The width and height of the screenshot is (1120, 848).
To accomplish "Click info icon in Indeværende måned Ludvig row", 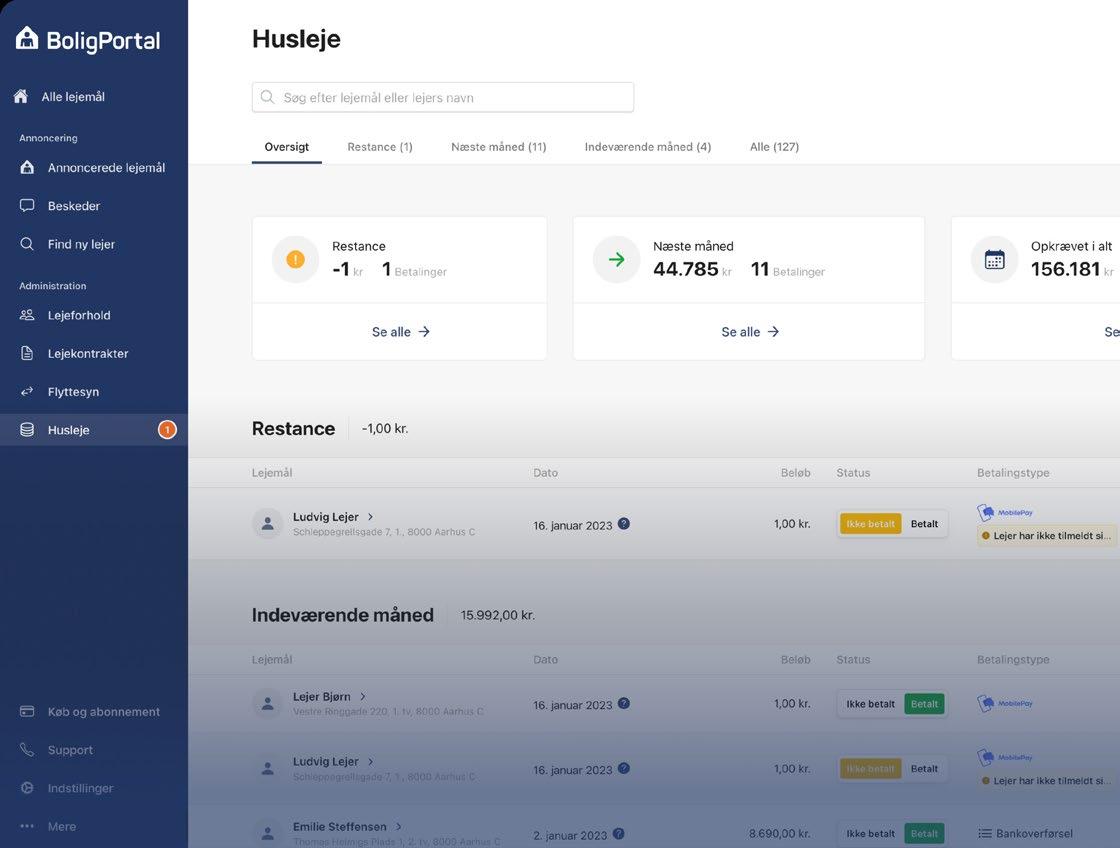I will 624,769.
